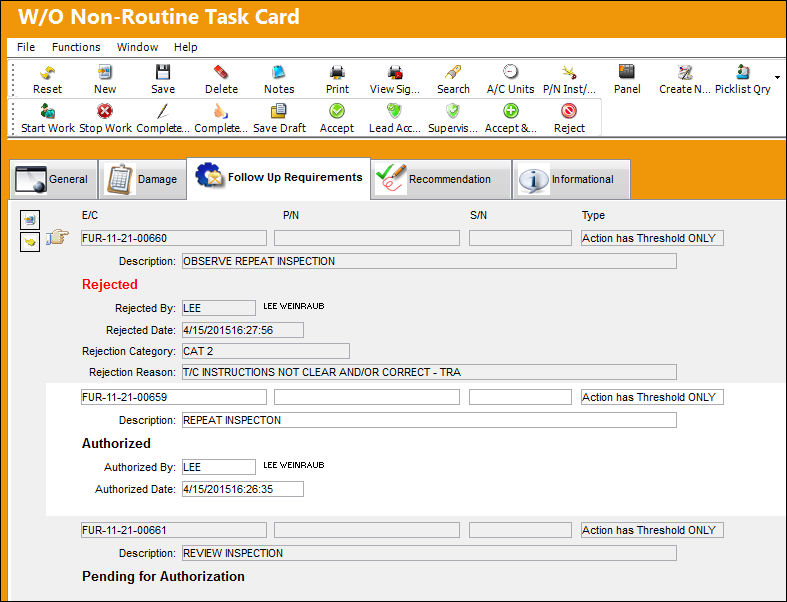Screen dimensions: 787x602
Task: Click E/C field FUR-11-21-00659
Action: pos(174,397)
